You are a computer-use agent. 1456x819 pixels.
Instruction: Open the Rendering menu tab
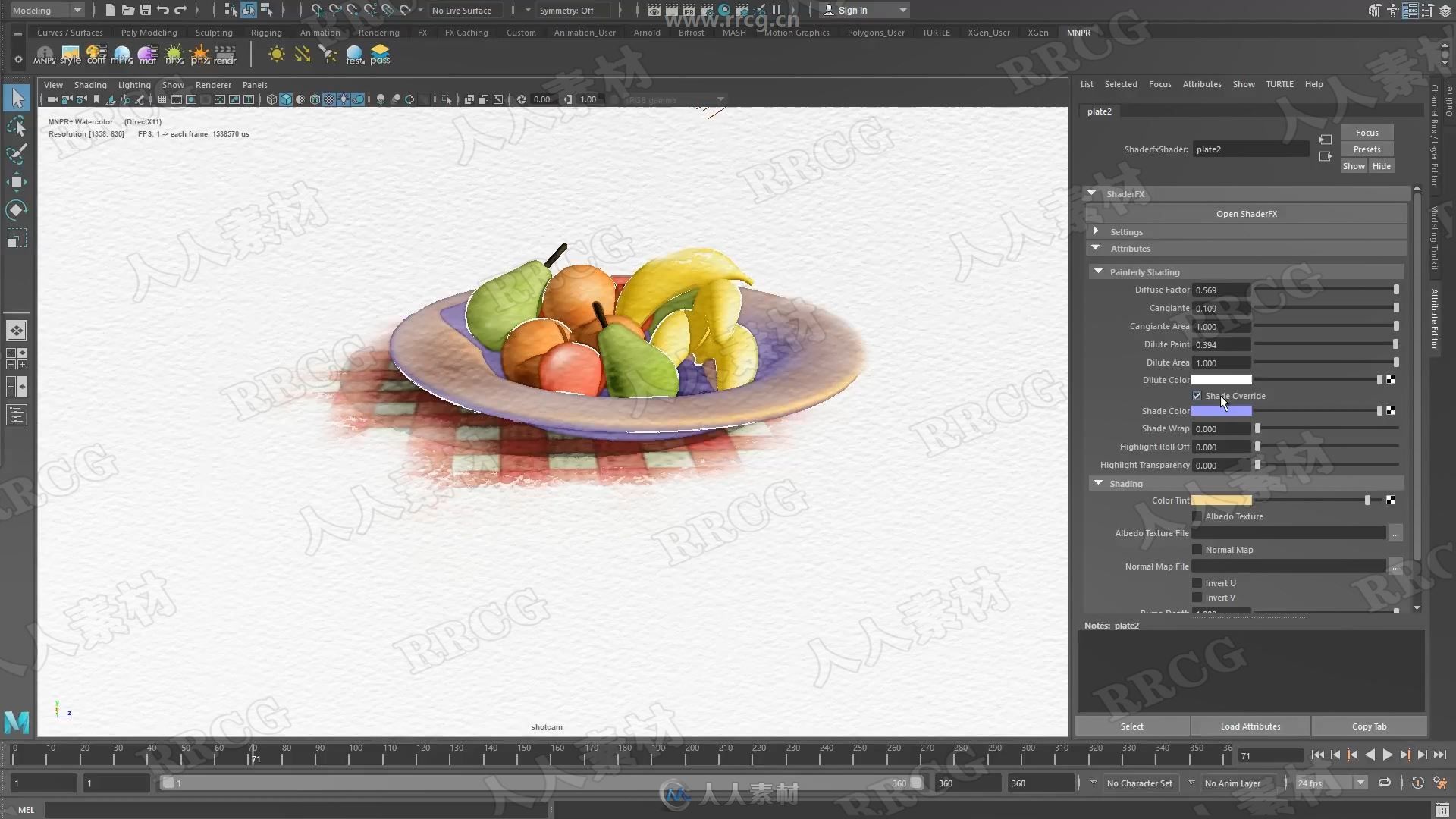(379, 32)
